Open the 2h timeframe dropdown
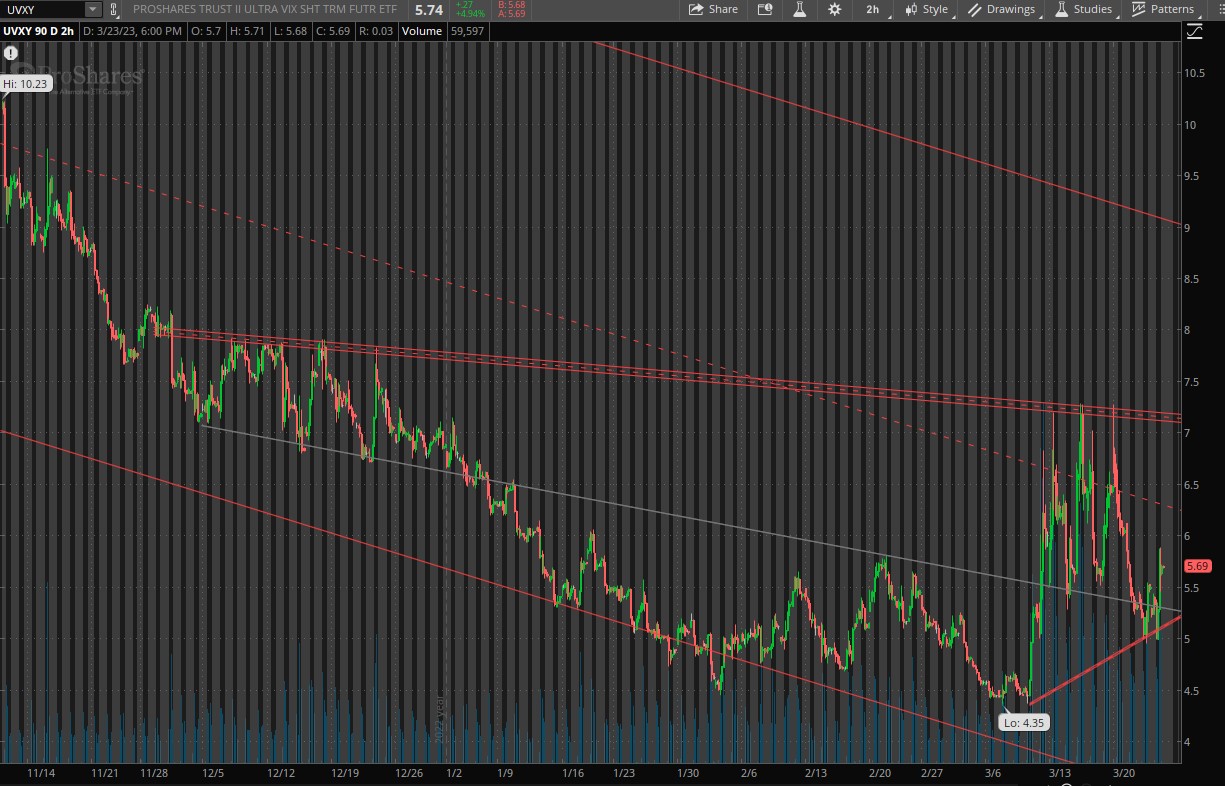This screenshot has width=1225, height=786. tap(873, 9)
